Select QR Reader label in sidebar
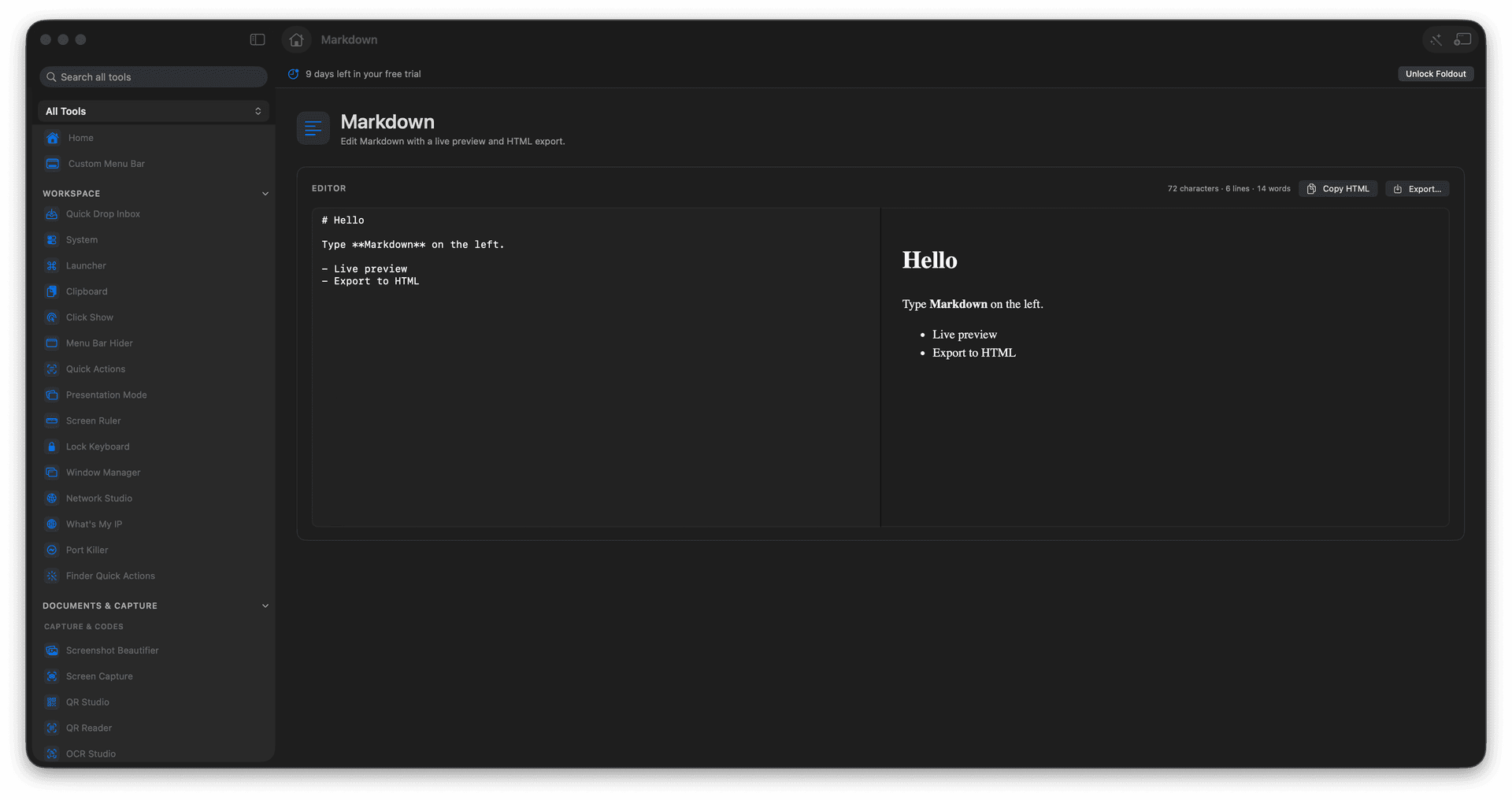1512x800 pixels. [x=89, y=728]
